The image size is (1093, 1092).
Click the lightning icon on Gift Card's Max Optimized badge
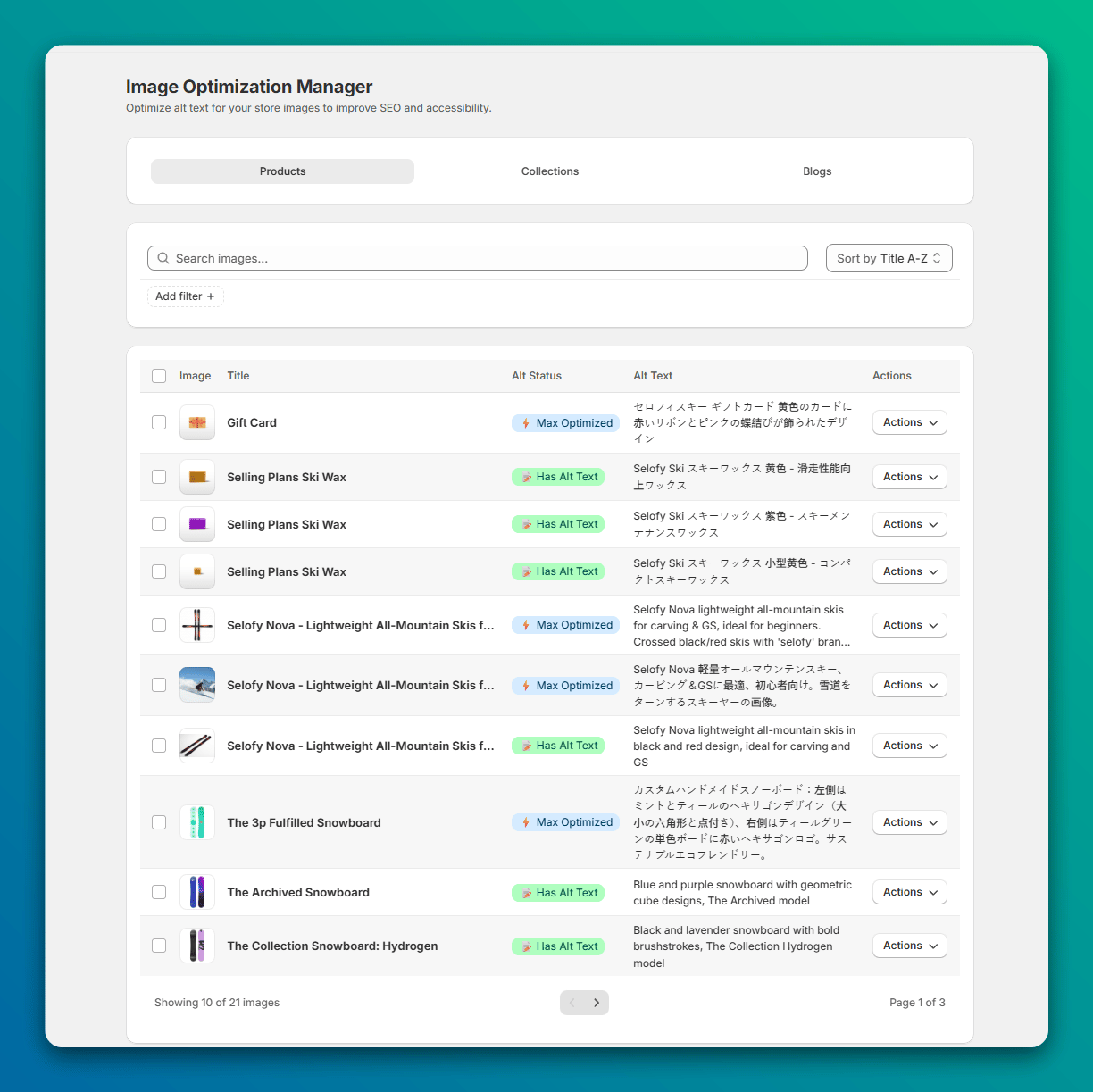click(526, 422)
